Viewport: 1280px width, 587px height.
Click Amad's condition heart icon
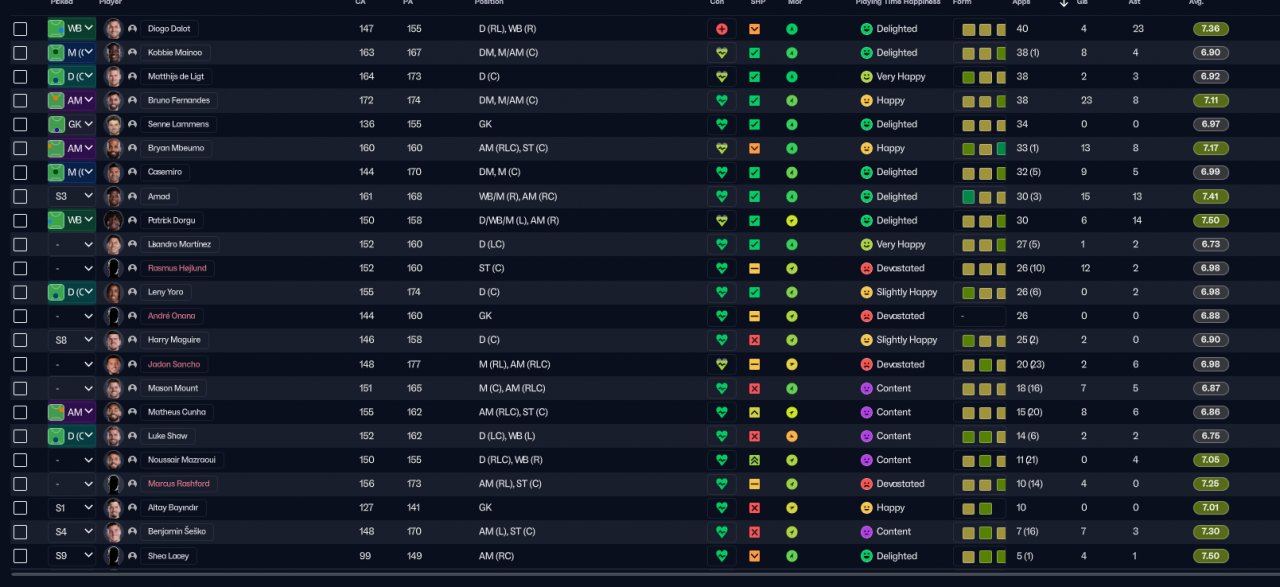[721, 197]
